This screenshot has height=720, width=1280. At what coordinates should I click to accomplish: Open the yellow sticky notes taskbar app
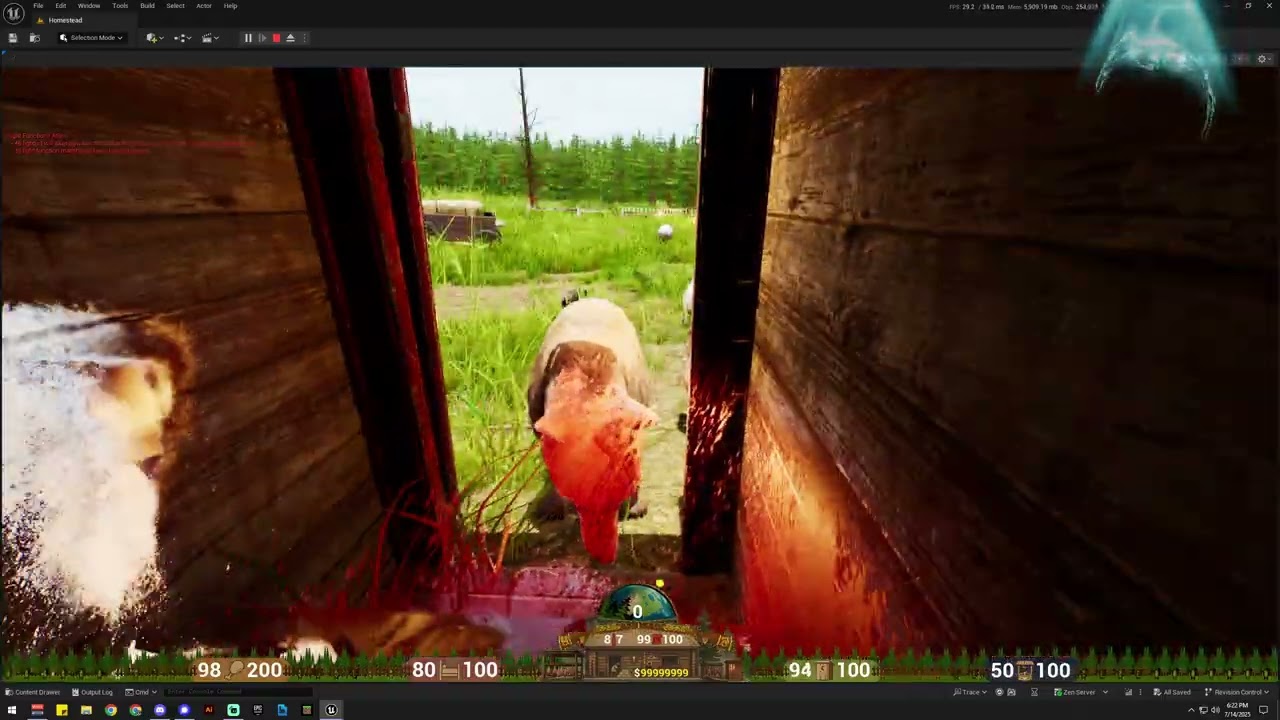[x=62, y=710]
